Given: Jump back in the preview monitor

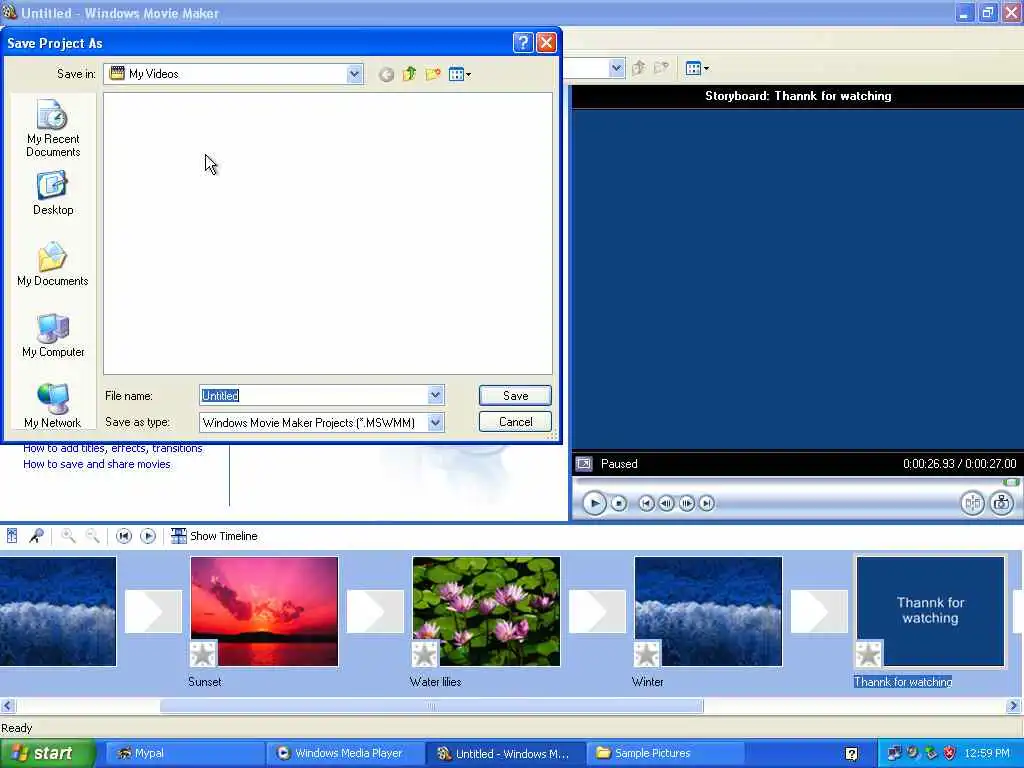Looking at the screenshot, I should point(646,504).
